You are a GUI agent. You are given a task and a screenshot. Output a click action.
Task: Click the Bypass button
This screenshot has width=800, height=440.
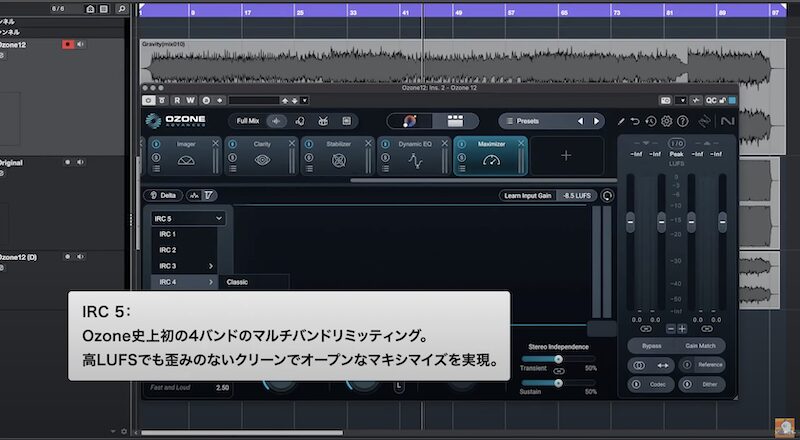(x=652, y=346)
